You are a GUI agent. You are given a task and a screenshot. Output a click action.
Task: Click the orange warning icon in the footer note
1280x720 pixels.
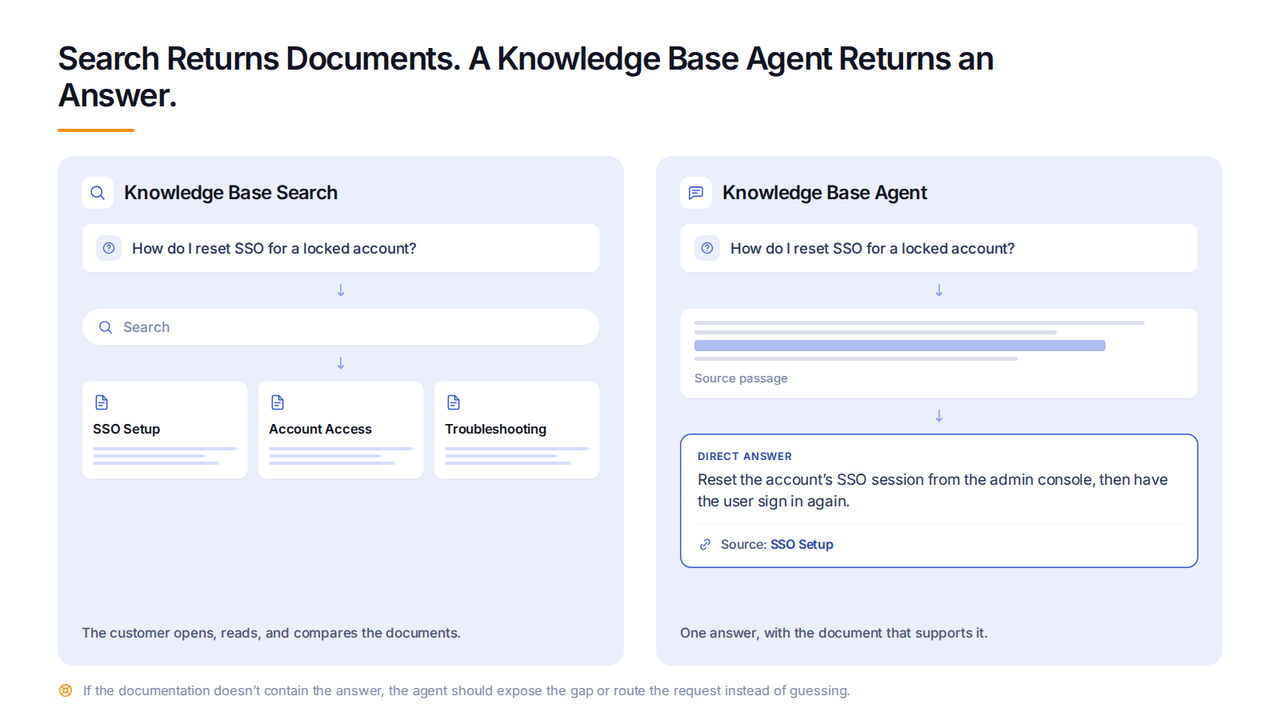pos(65,690)
